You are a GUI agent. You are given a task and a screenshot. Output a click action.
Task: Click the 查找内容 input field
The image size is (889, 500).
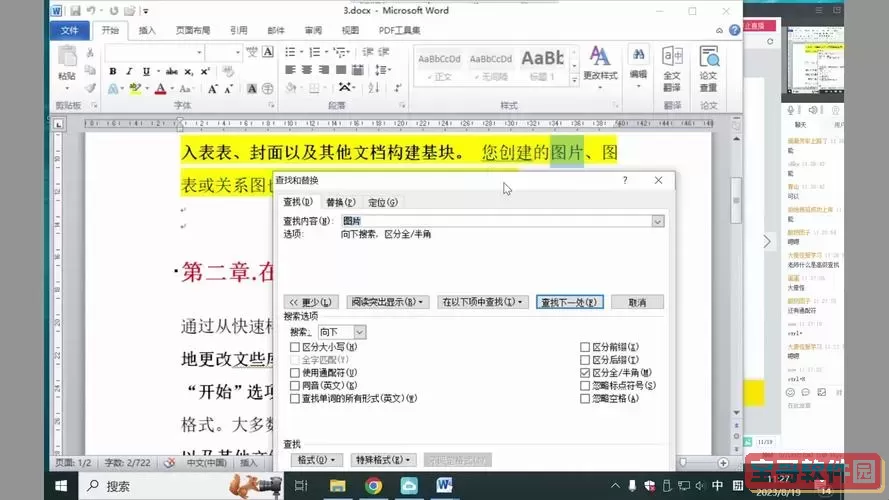pyautogui.click(x=496, y=222)
